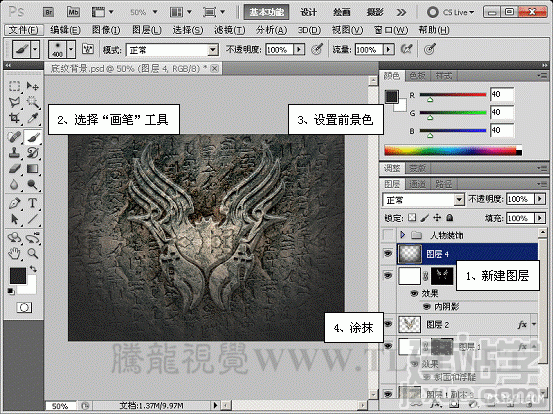This screenshot has width=553, height=414.
Task: Select the 绘画 workspace
Action: point(342,12)
